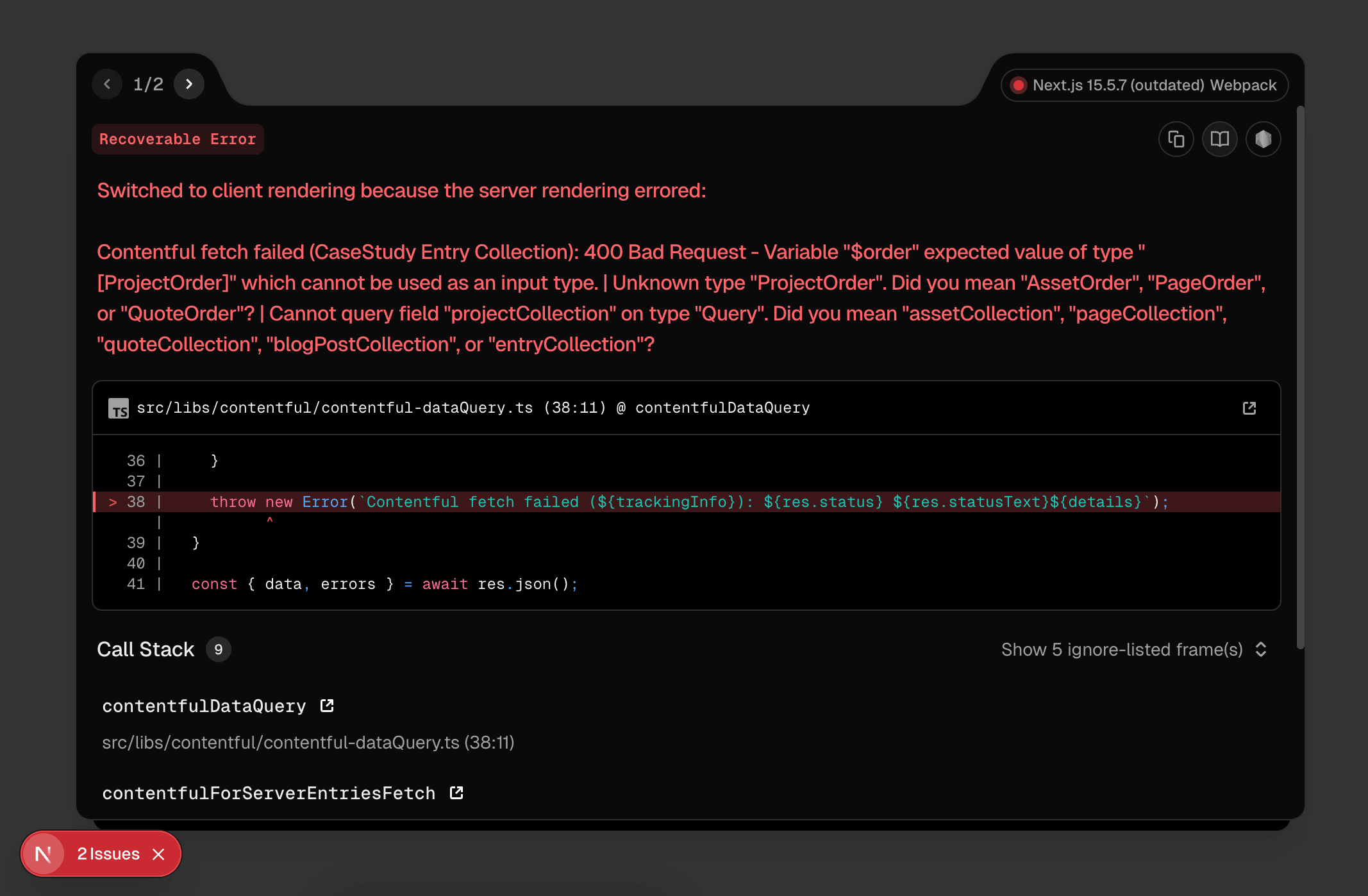
Task: Click the 'Switched to client rendering' error message
Action: tap(401, 190)
